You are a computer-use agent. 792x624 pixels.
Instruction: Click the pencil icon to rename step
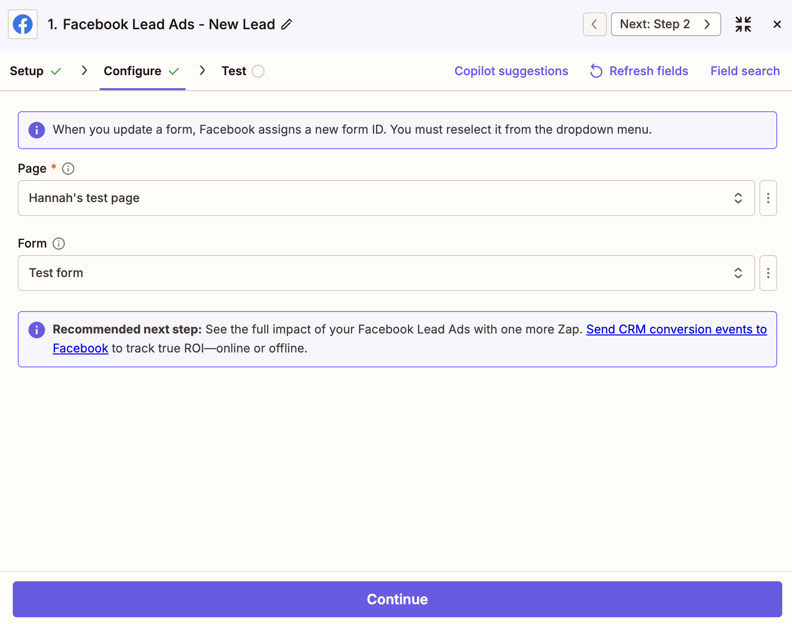pos(287,24)
